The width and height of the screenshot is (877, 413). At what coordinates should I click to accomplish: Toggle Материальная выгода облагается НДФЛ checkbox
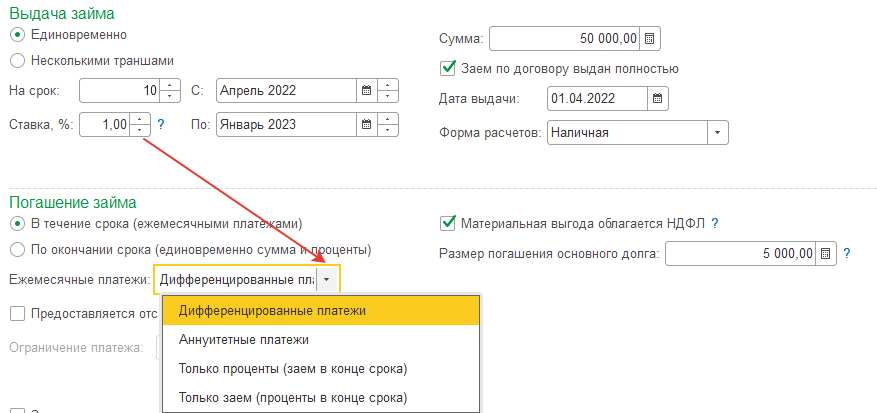click(449, 223)
